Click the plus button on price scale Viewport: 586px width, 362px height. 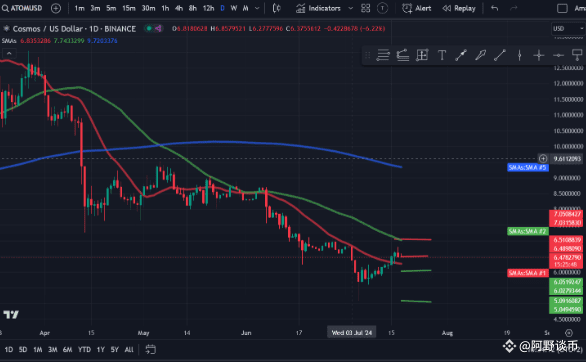pos(543,158)
